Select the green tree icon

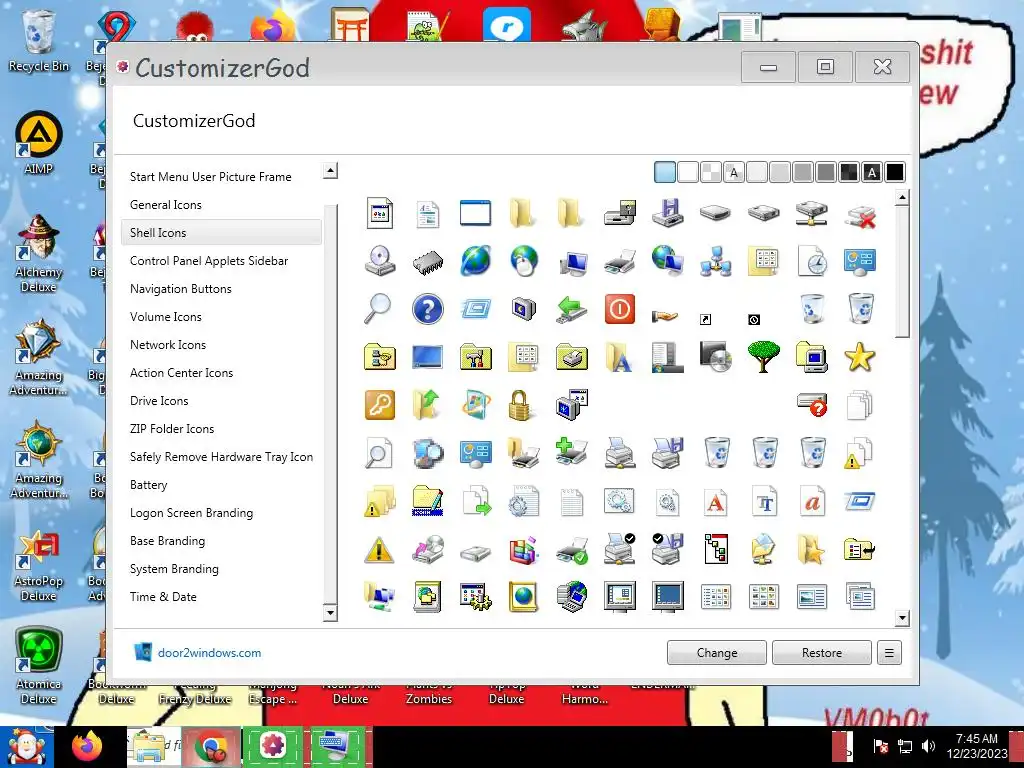point(763,357)
